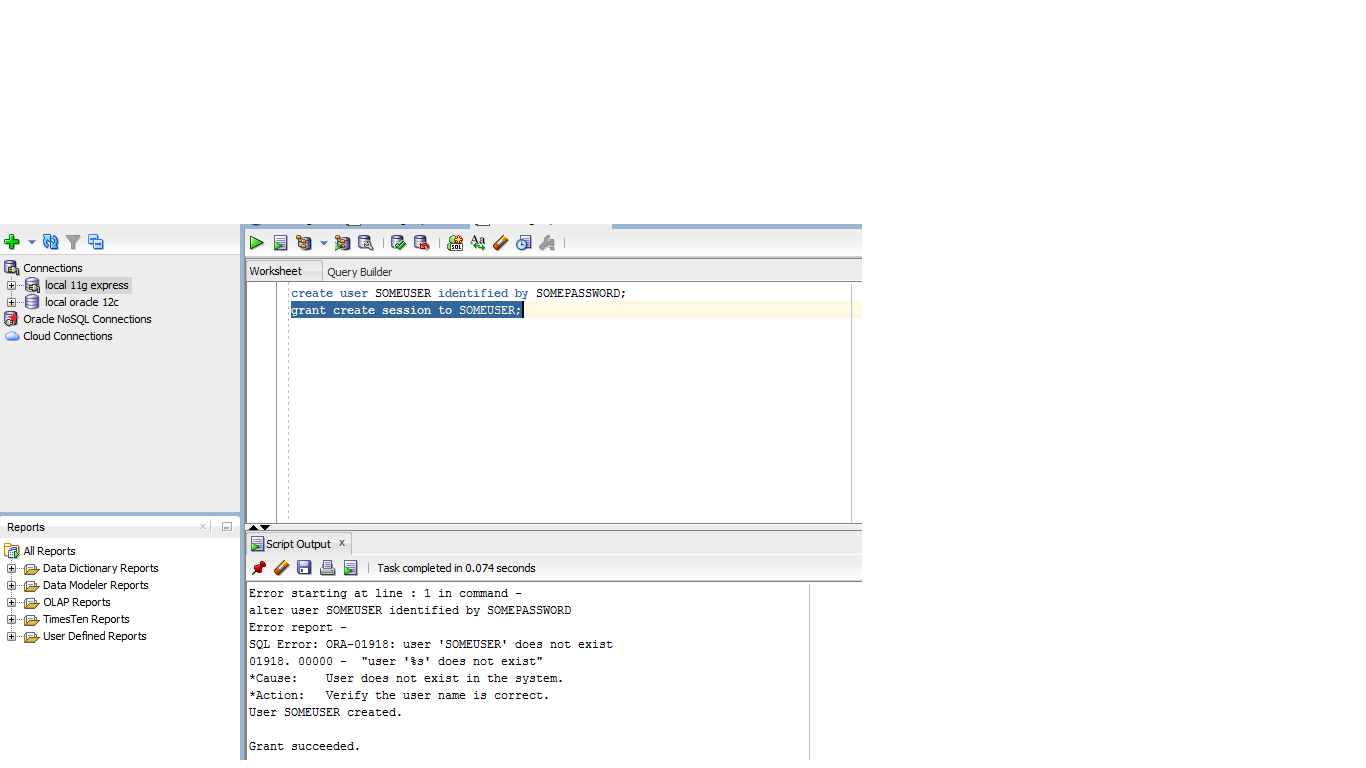This screenshot has width=1366, height=768.
Task: Click the Clear eraser icon in worksheet toolbar
Action: pyautogui.click(x=501, y=242)
